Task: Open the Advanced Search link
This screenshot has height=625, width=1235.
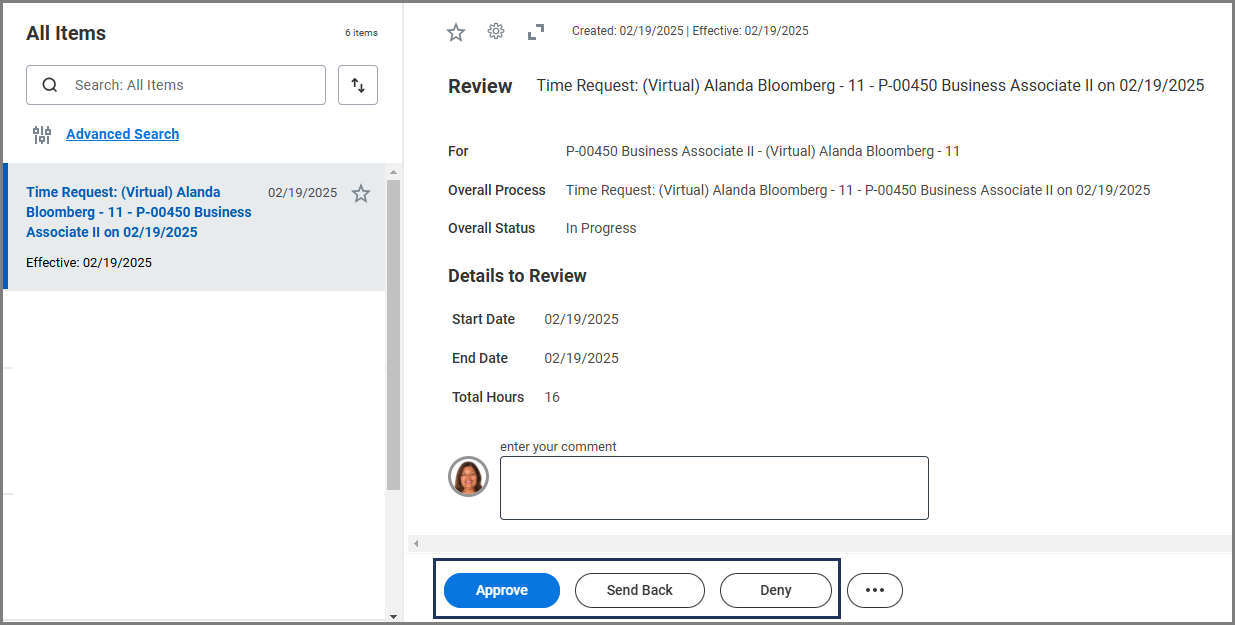Action: pyautogui.click(x=122, y=134)
